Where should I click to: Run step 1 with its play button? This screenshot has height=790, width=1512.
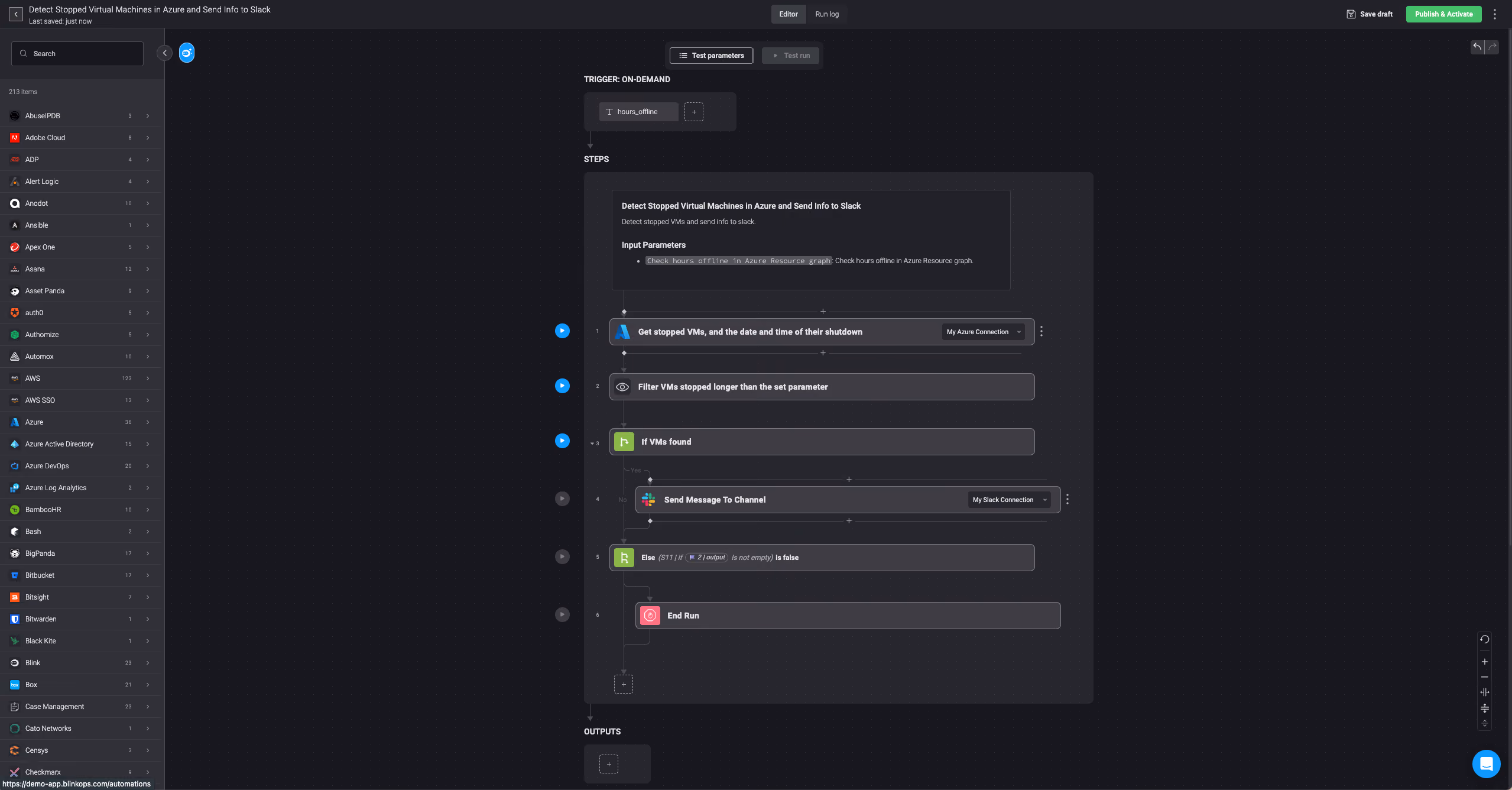pyautogui.click(x=562, y=331)
